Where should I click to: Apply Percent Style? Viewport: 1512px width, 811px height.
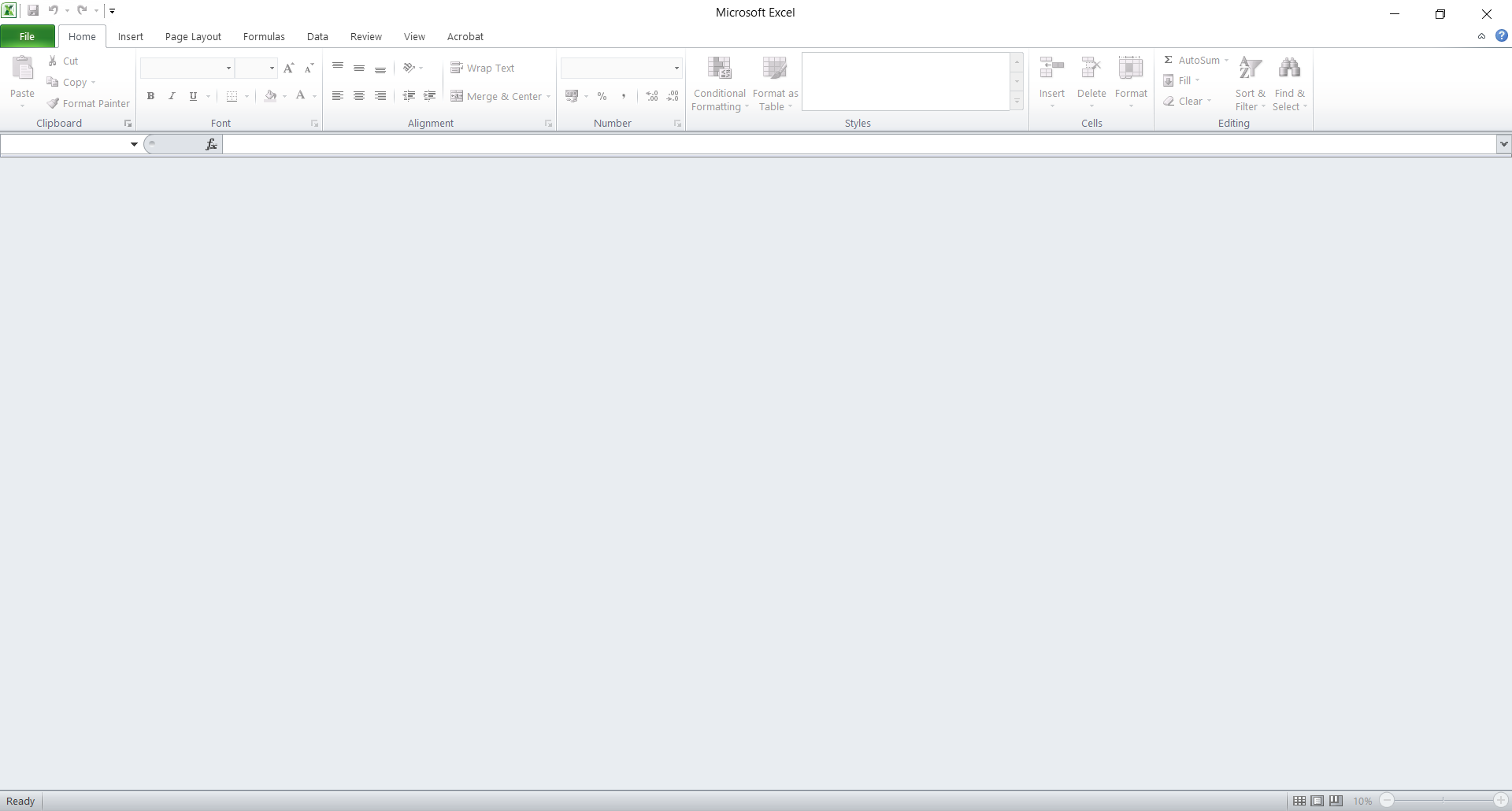tap(602, 96)
